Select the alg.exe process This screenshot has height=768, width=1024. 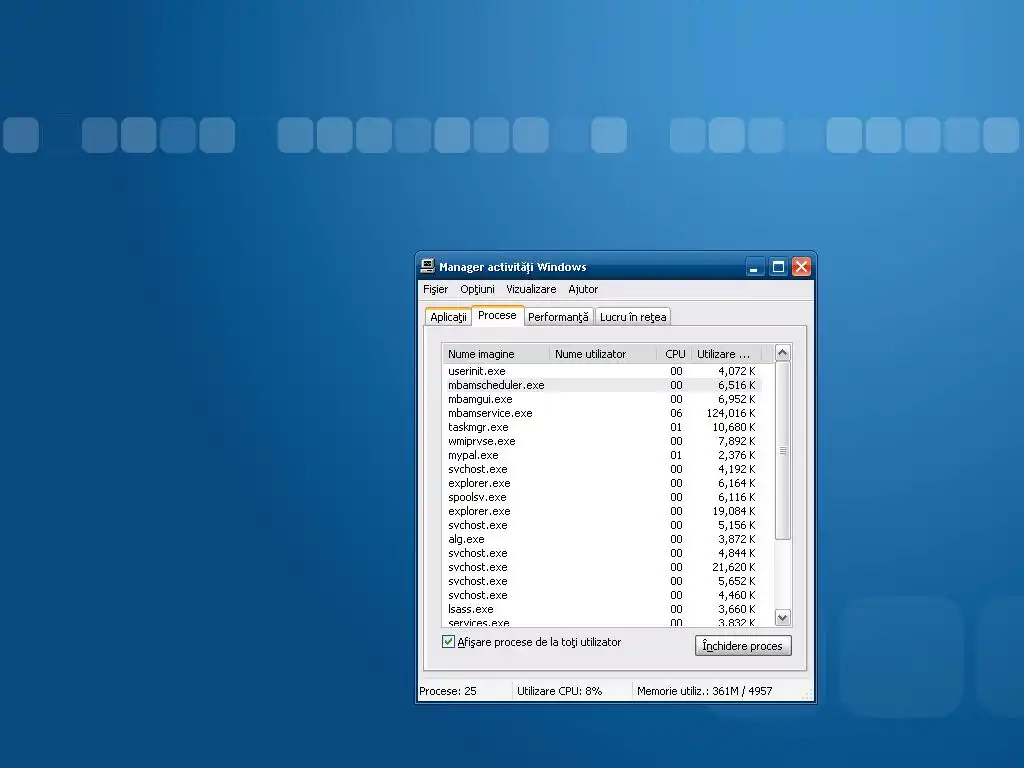601,539
